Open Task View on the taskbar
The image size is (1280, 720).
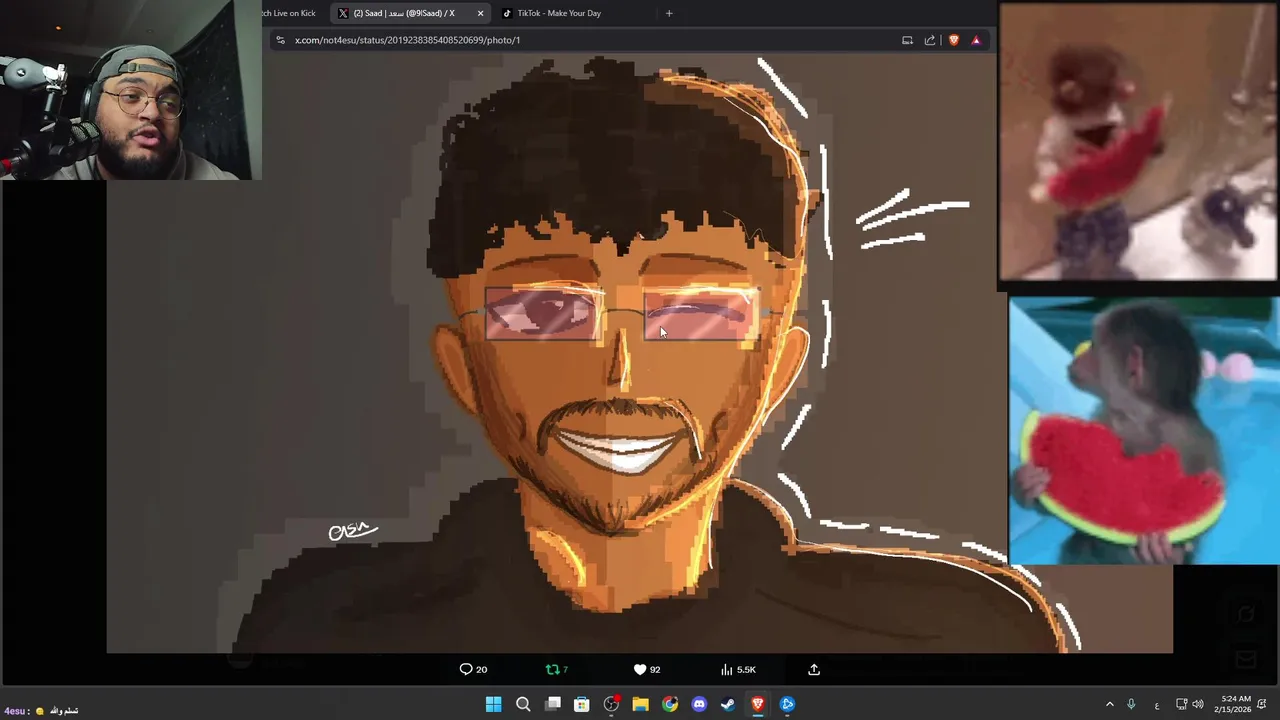tap(553, 704)
